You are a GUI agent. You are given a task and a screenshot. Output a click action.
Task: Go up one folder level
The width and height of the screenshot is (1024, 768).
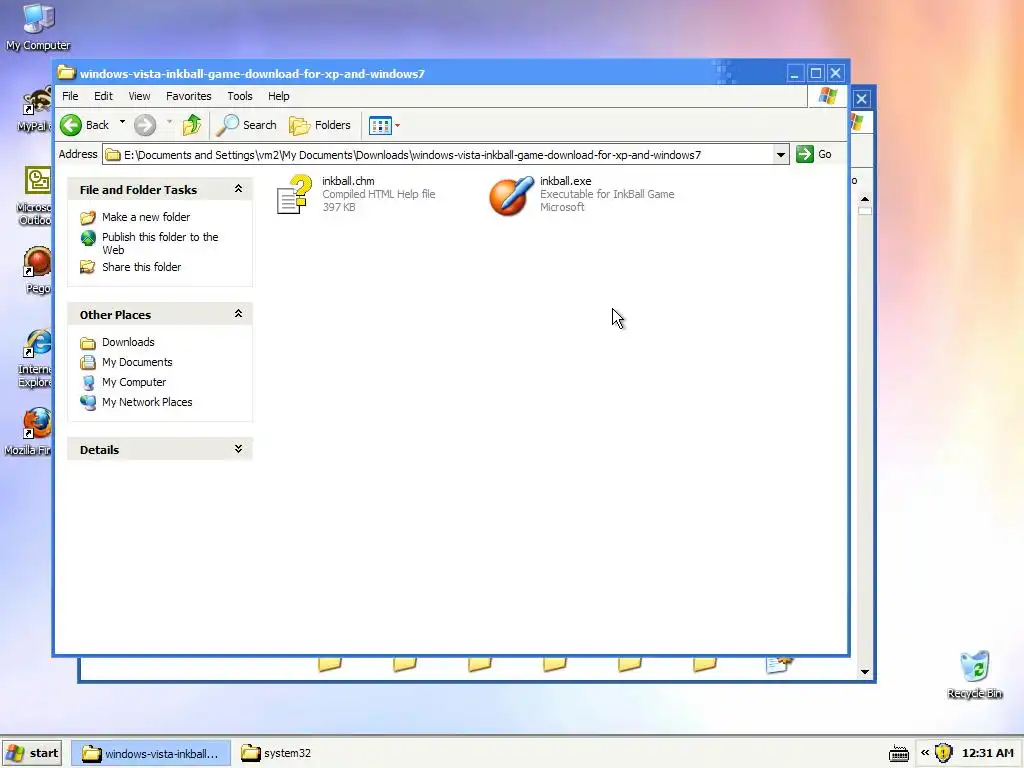(x=192, y=125)
